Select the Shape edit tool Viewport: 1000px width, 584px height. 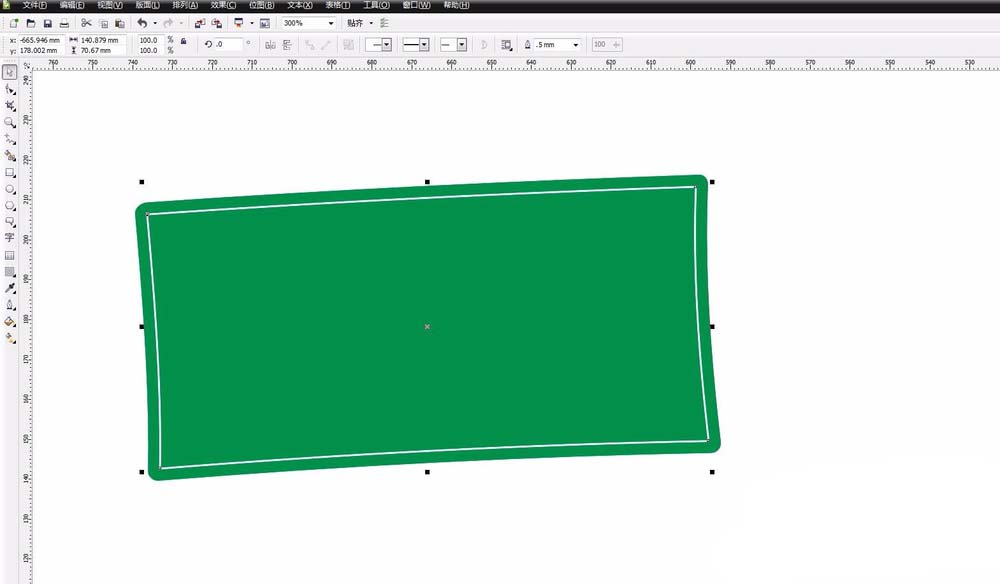[x=10, y=89]
